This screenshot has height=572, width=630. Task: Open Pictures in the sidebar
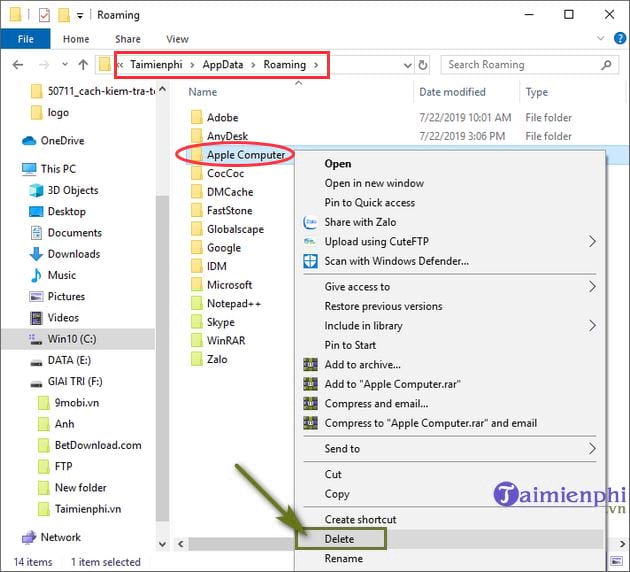(57, 296)
